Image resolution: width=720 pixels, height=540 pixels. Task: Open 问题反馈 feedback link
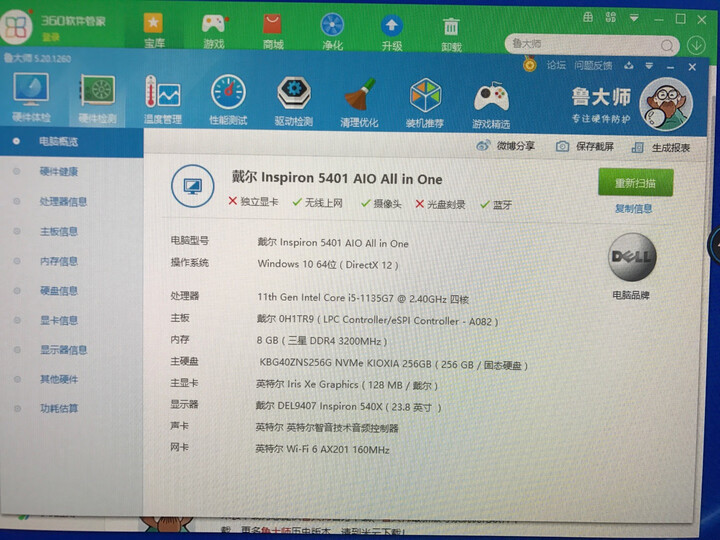(593, 66)
